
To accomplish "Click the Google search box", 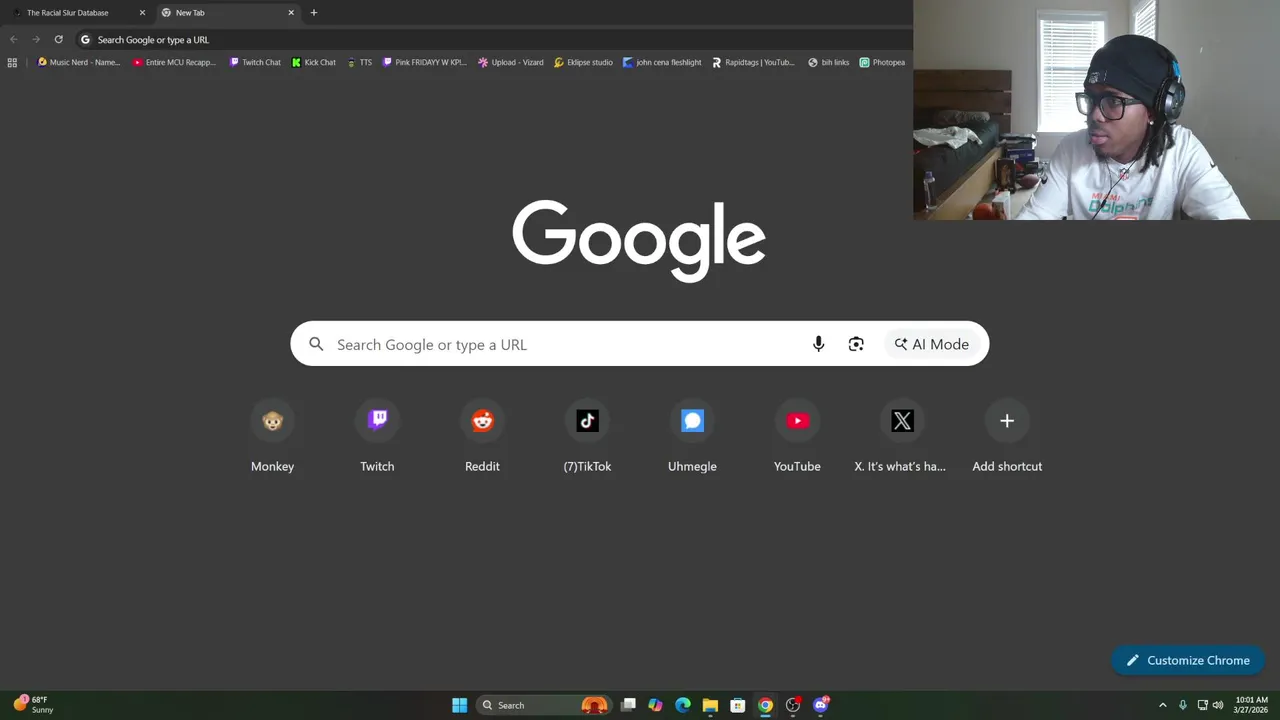I will [640, 344].
